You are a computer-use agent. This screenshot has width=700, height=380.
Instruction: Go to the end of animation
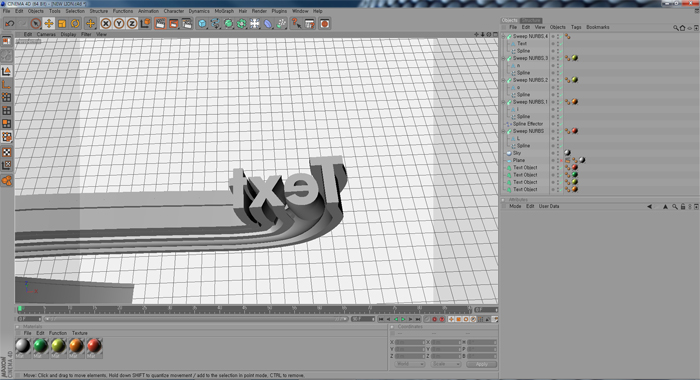418,319
